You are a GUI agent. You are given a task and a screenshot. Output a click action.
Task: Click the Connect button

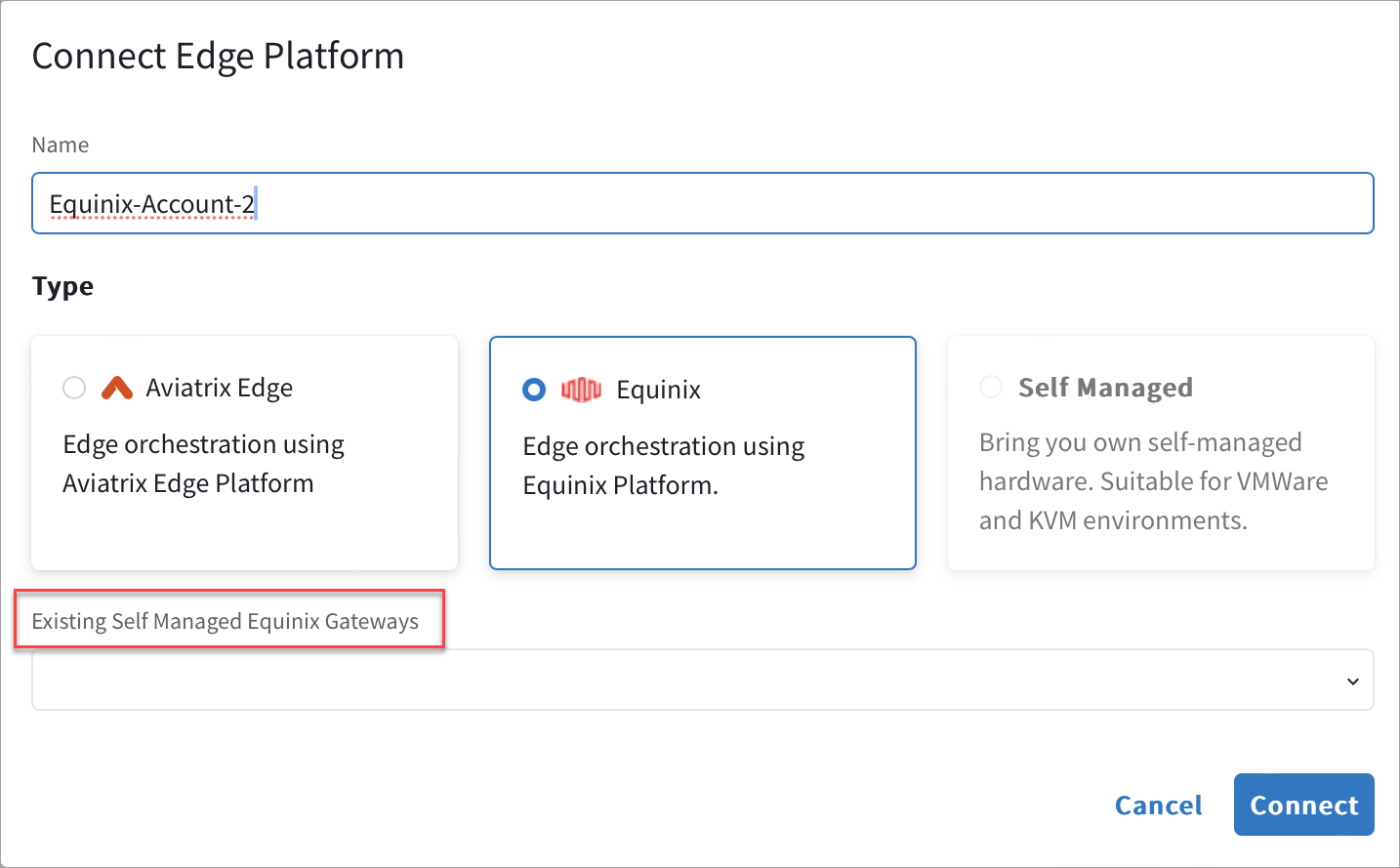pos(1303,805)
